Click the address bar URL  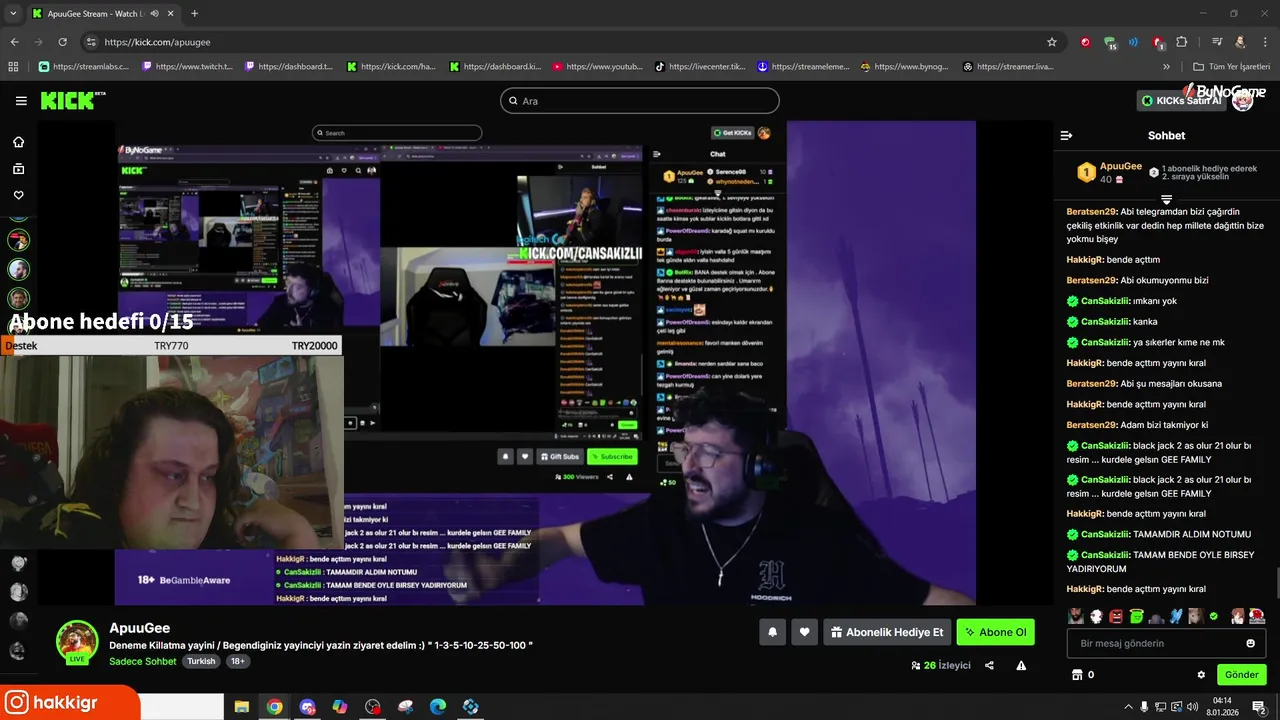pyautogui.click(x=157, y=42)
